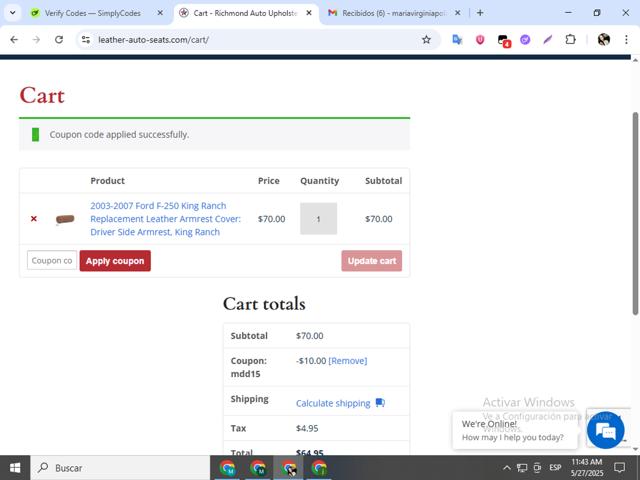The height and width of the screenshot is (480, 640).
Task: Bookmark this page with the star icon
Action: [426, 40]
